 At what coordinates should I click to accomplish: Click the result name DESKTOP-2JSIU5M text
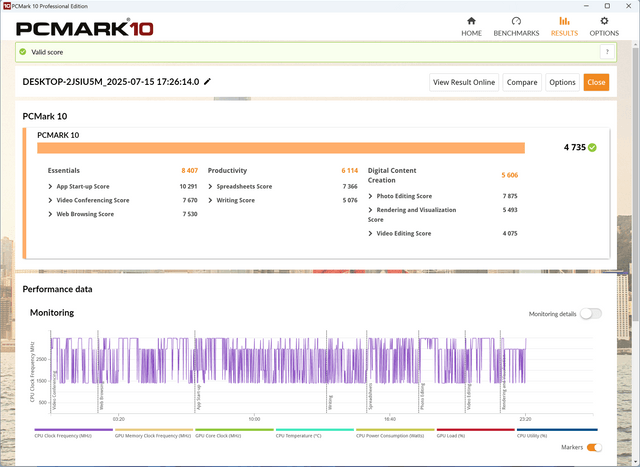click(111, 82)
